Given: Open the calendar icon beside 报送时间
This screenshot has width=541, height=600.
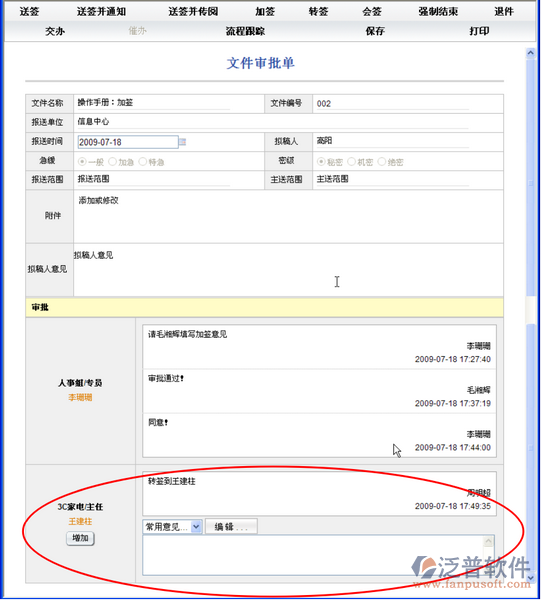Looking at the screenshot, I should (x=183, y=142).
